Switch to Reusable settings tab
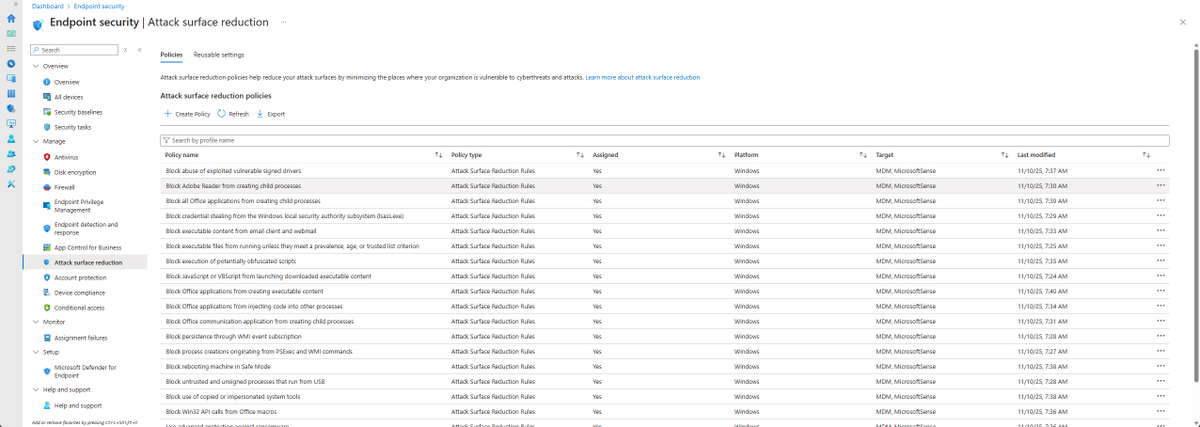 pos(219,55)
